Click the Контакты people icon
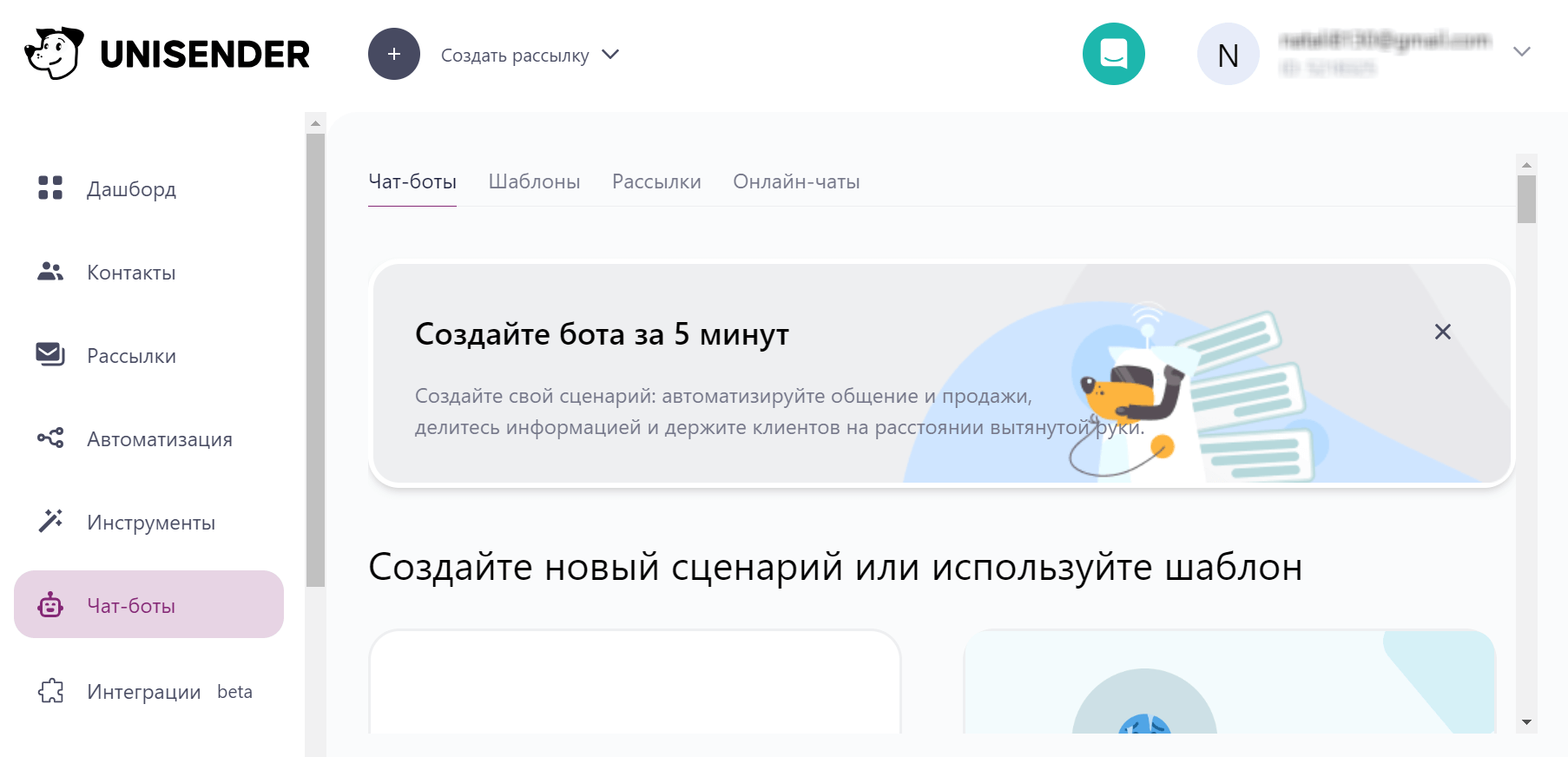The width and height of the screenshot is (1568, 757). click(x=50, y=272)
